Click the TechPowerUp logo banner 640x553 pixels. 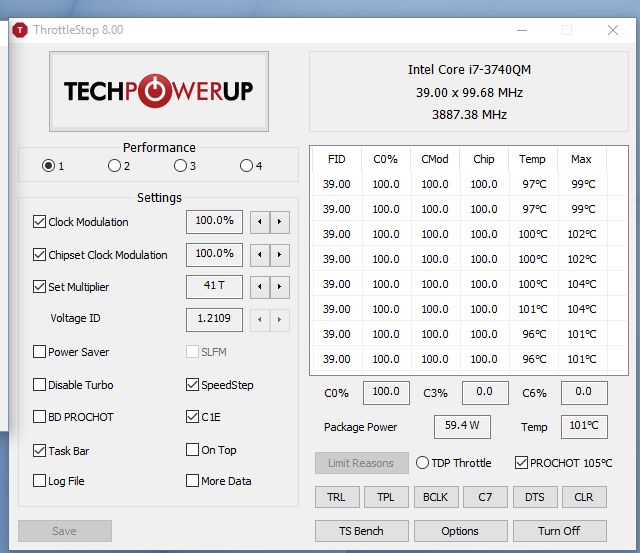pos(159,91)
